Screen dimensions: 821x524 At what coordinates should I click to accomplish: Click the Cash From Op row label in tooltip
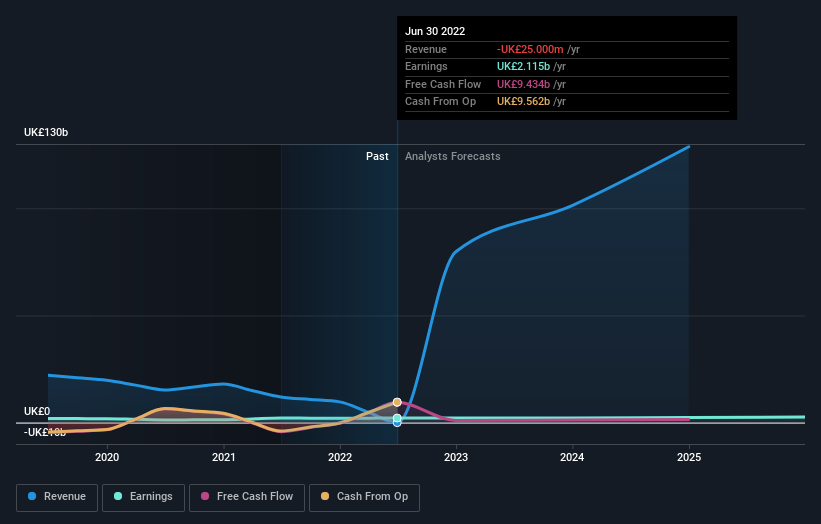pyautogui.click(x=440, y=102)
